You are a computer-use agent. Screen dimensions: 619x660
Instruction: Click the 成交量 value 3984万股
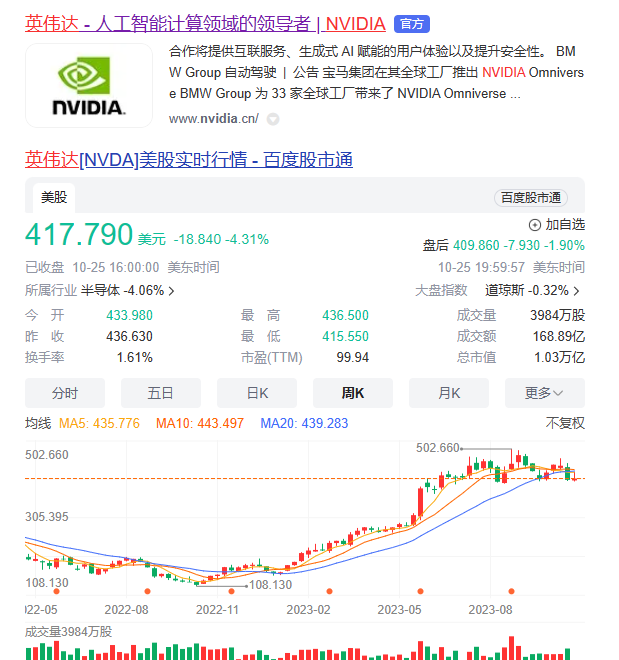(x=558, y=315)
